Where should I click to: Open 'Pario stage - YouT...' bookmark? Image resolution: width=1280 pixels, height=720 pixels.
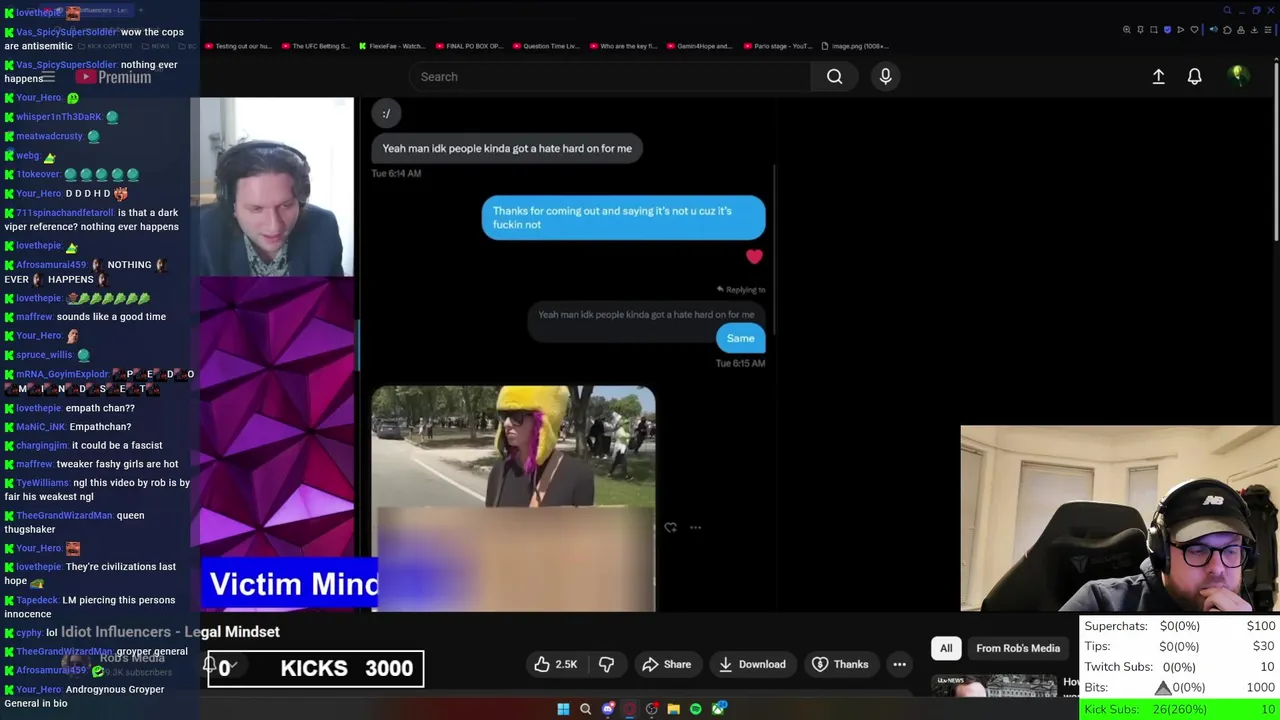pyautogui.click(x=776, y=46)
